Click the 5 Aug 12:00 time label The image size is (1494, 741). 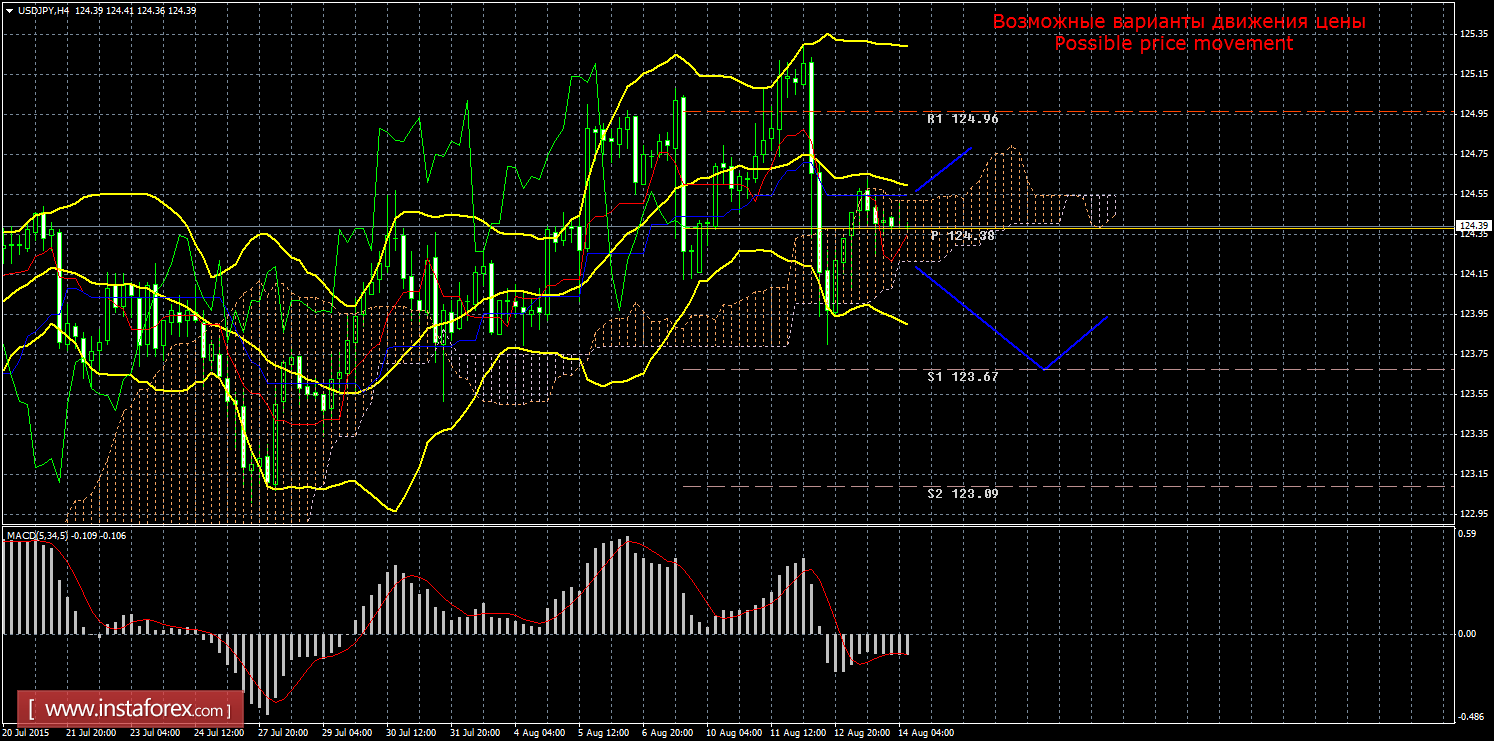coord(603,733)
